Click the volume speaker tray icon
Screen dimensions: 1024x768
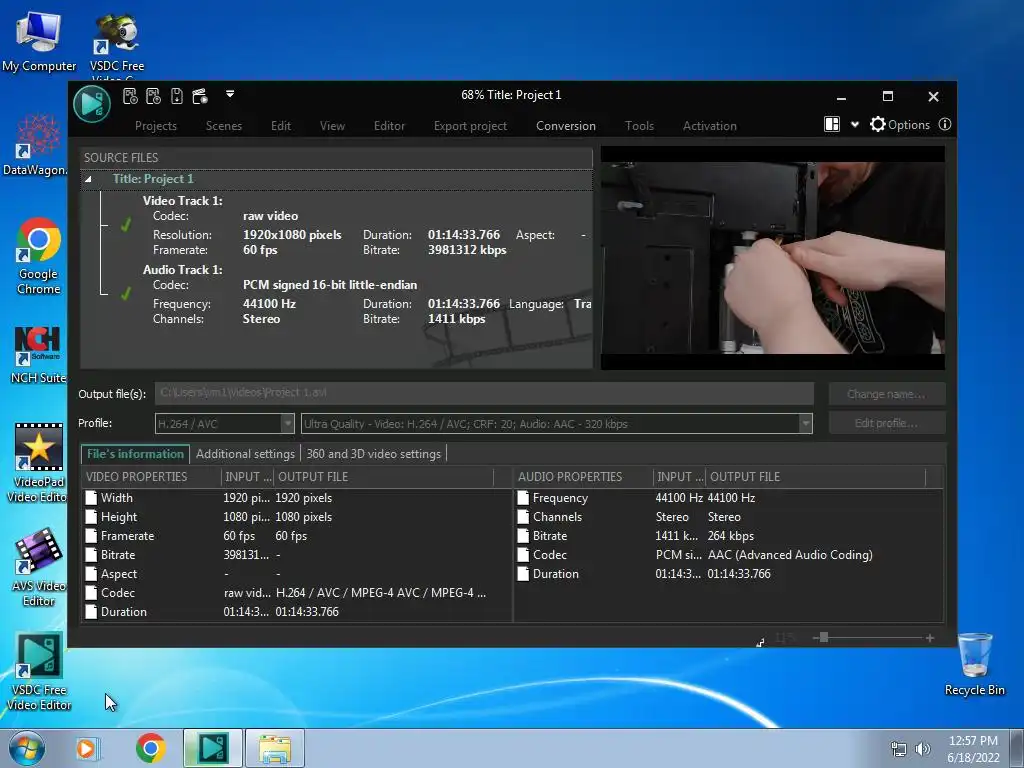click(x=922, y=749)
